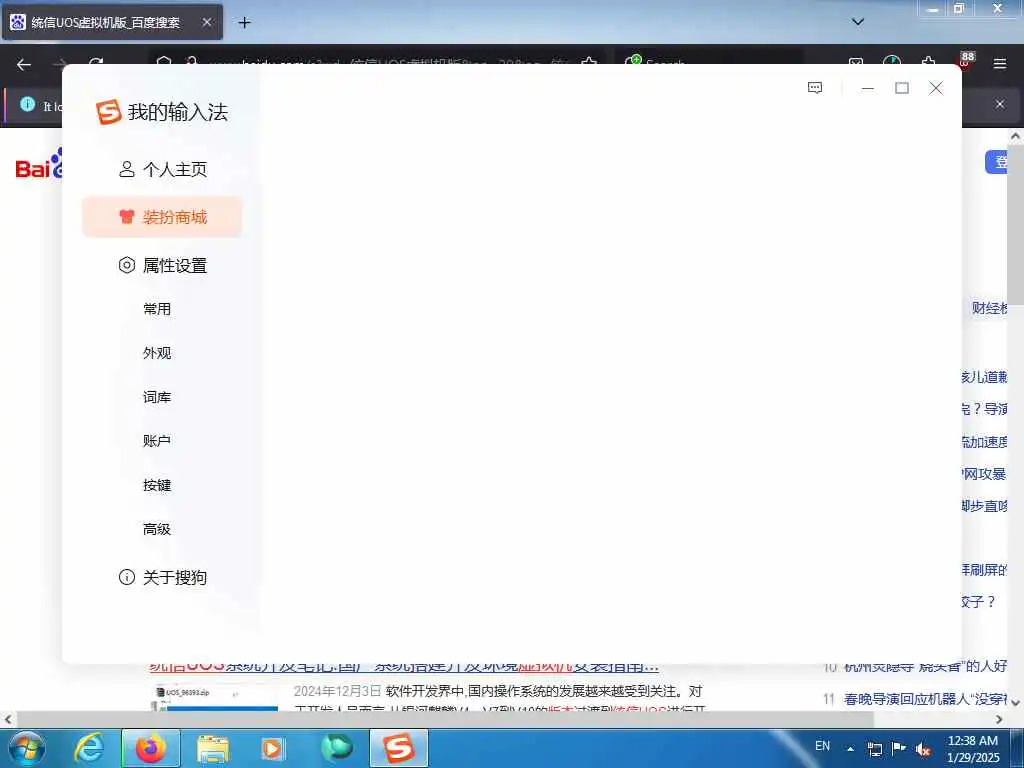Screen dimensions: 1024x768
Task: Click the Baidu logo in the browser
Action: point(39,164)
